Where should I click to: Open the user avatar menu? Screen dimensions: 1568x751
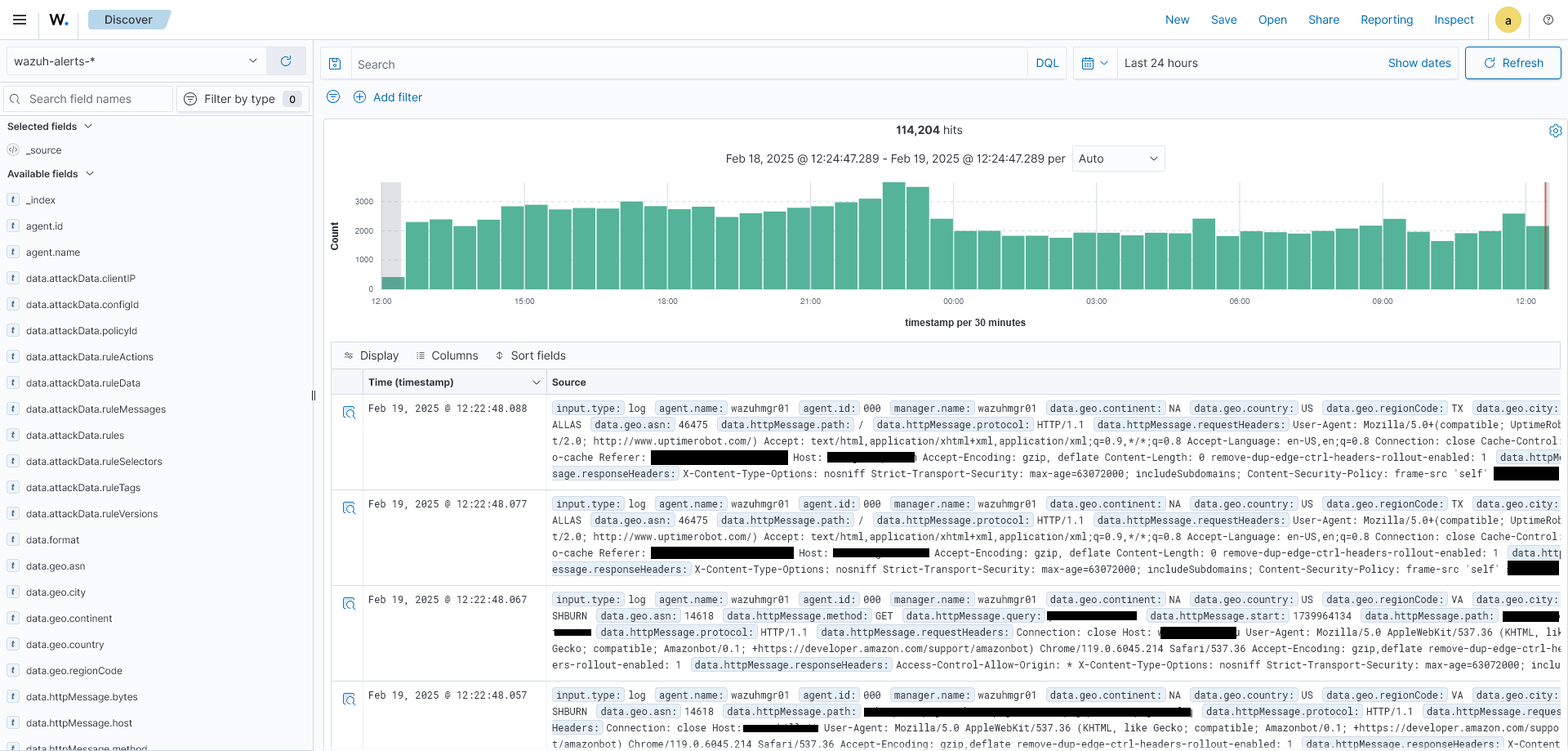click(1508, 20)
